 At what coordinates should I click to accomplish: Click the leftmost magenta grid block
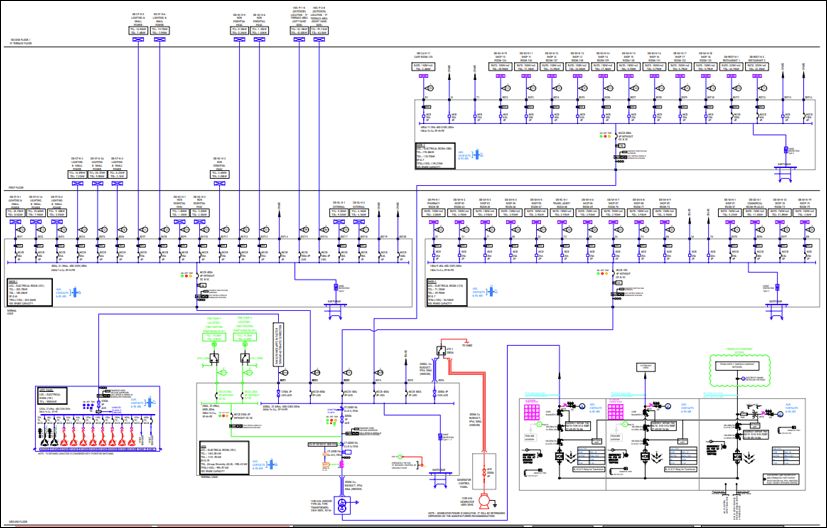[531, 412]
